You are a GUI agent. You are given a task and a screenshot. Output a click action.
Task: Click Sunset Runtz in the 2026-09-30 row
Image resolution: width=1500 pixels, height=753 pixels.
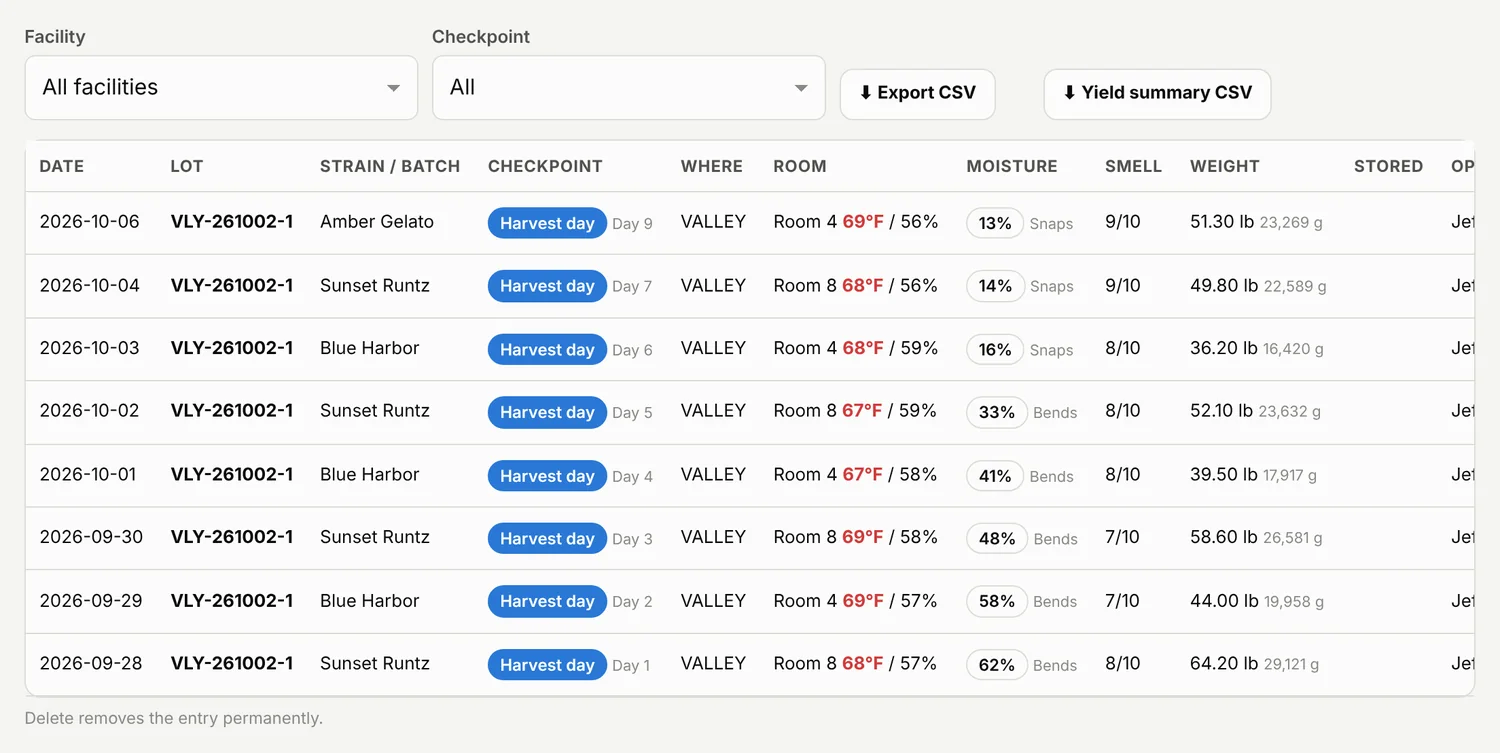click(x=375, y=537)
